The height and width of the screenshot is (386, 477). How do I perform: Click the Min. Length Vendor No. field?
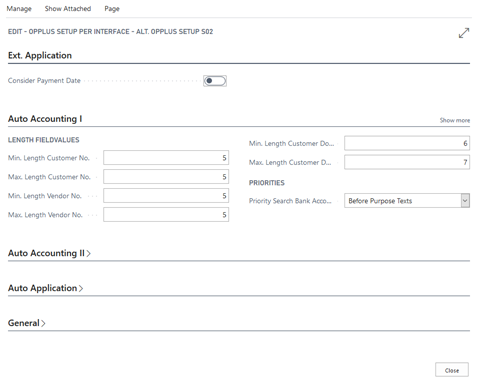click(x=166, y=196)
